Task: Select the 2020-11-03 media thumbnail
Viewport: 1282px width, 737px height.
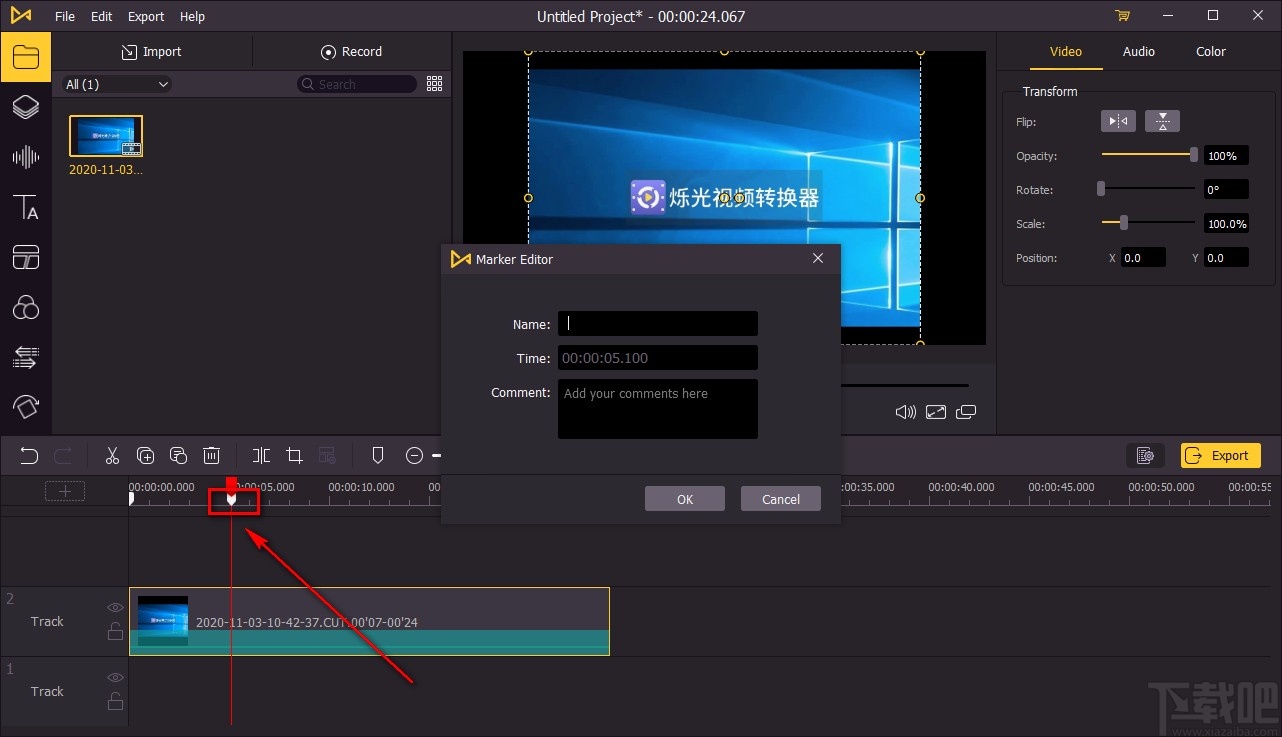Action: 106,136
